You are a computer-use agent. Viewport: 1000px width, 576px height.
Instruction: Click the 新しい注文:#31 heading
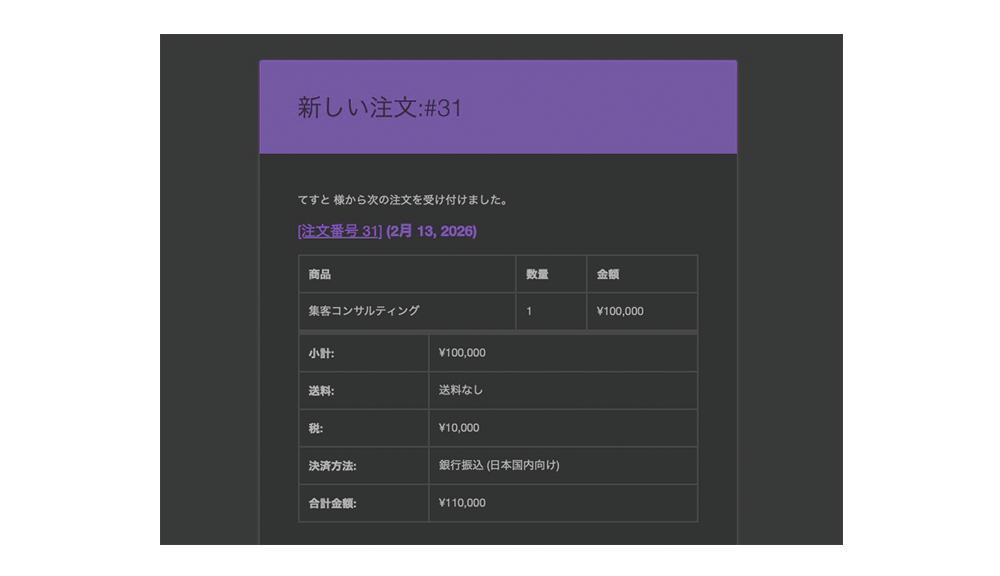pyautogui.click(x=380, y=109)
